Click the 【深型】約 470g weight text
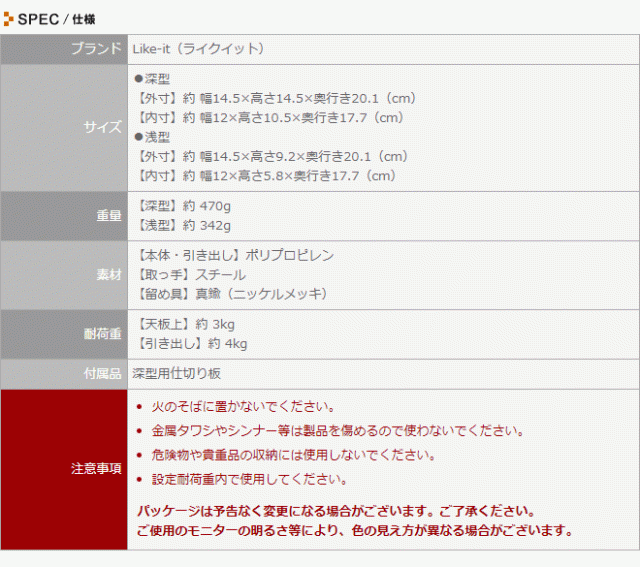Viewport: 640px width, 567px height. (x=182, y=206)
